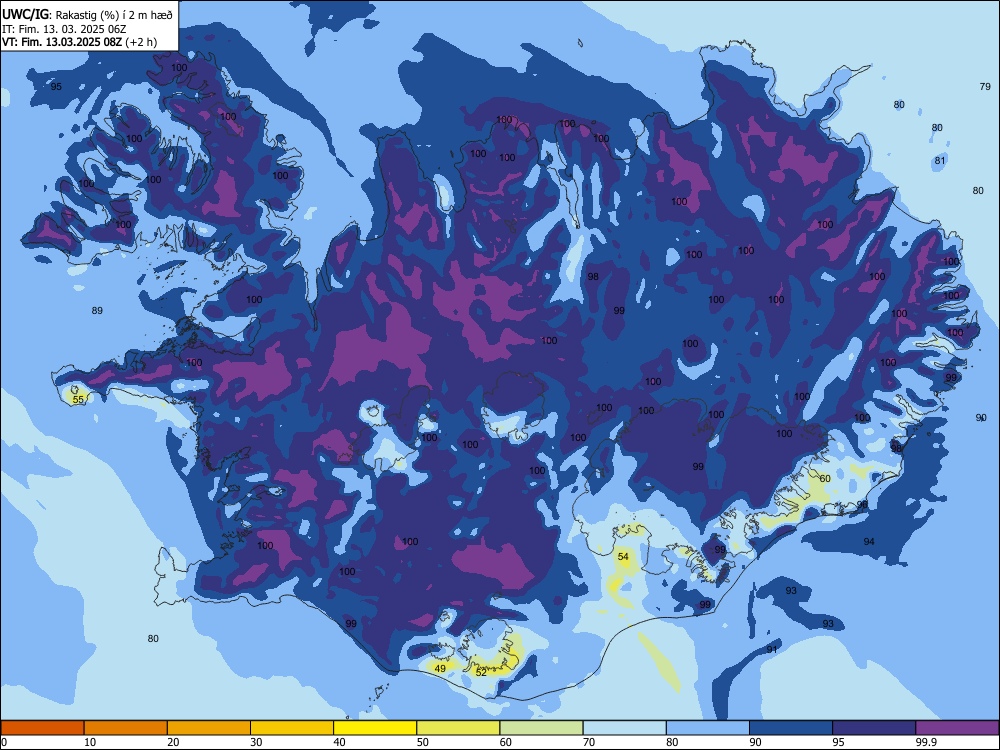1000x750 pixels.
Task: Click the humidity value 81 on the map
Action: coord(940,161)
